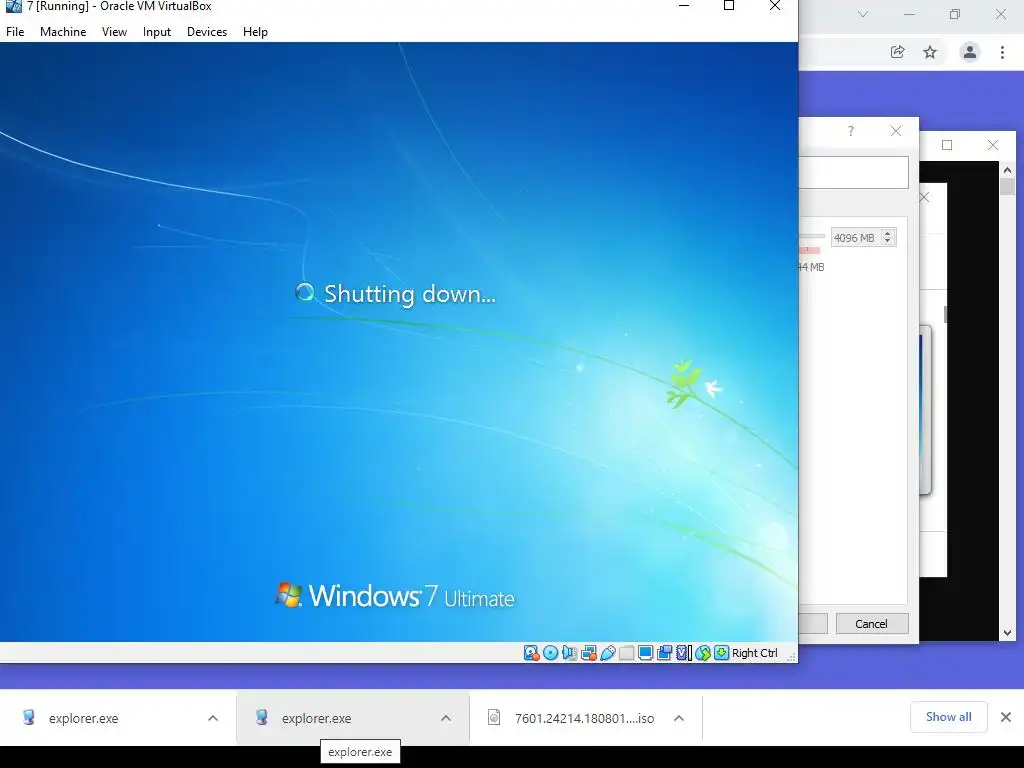Click the Shutting down text in VM
Image resolution: width=1024 pixels, height=768 pixels.
(410, 295)
